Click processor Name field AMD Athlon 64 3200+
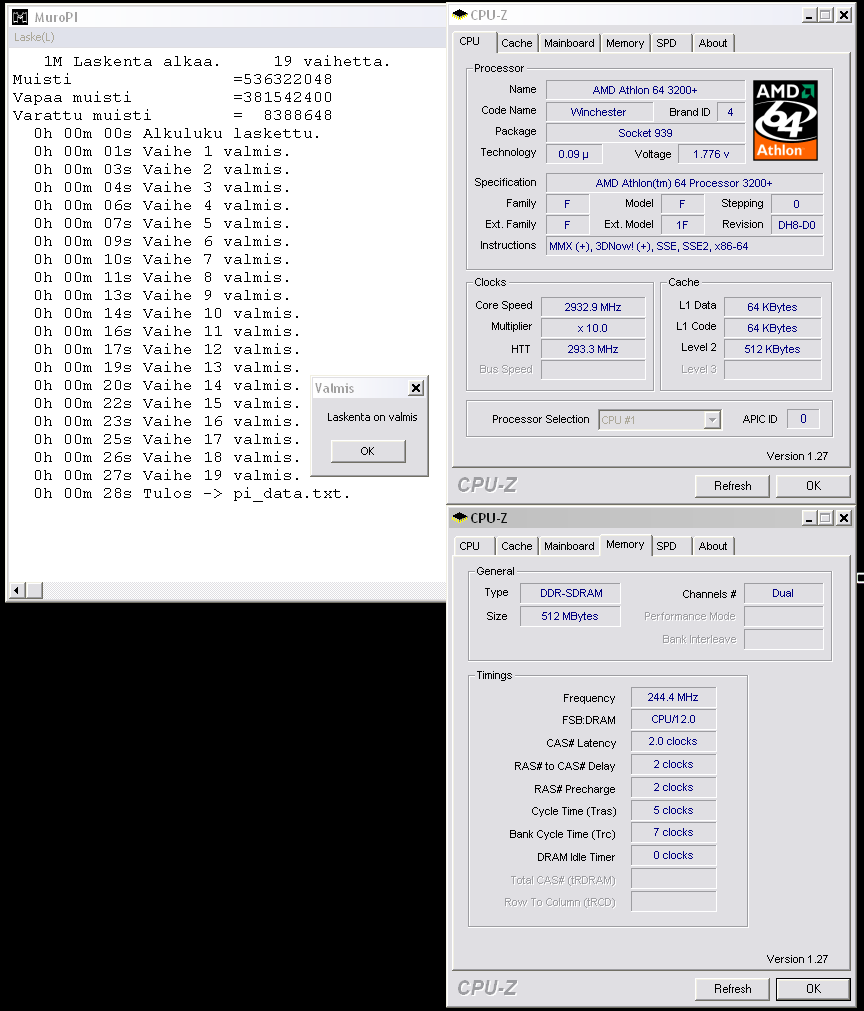864x1011 pixels. point(645,90)
